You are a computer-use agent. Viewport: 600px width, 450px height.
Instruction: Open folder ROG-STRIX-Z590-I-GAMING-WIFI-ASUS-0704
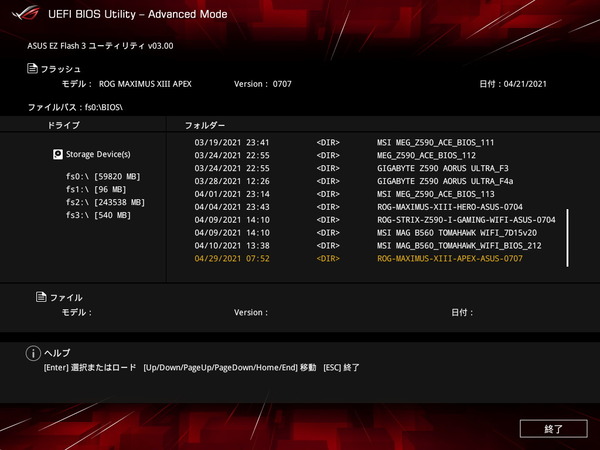click(466, 220)
